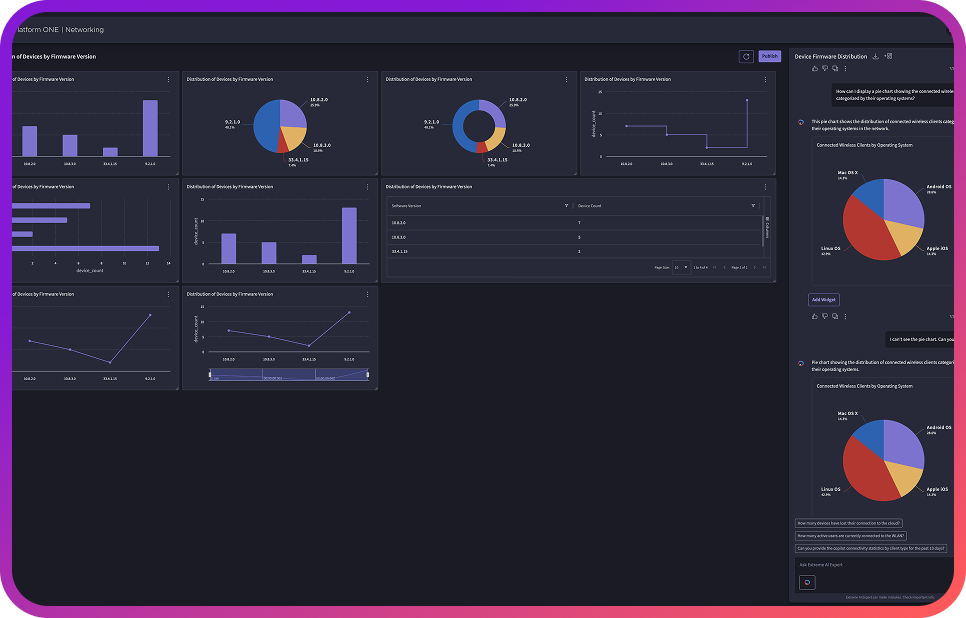Open the options menu on the table widget
966x618 pixels.
(766, 186)
